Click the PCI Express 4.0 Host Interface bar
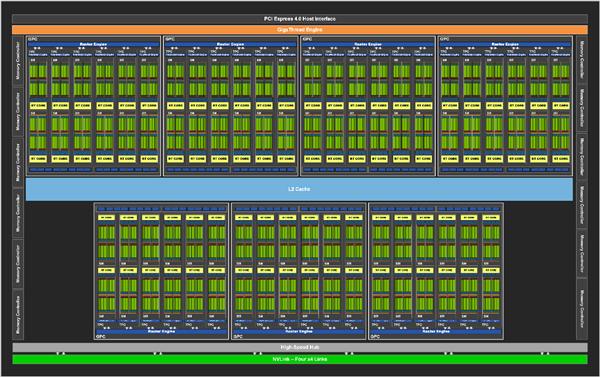The height and width of the screenshot is (377, 600). coord(300,19)
